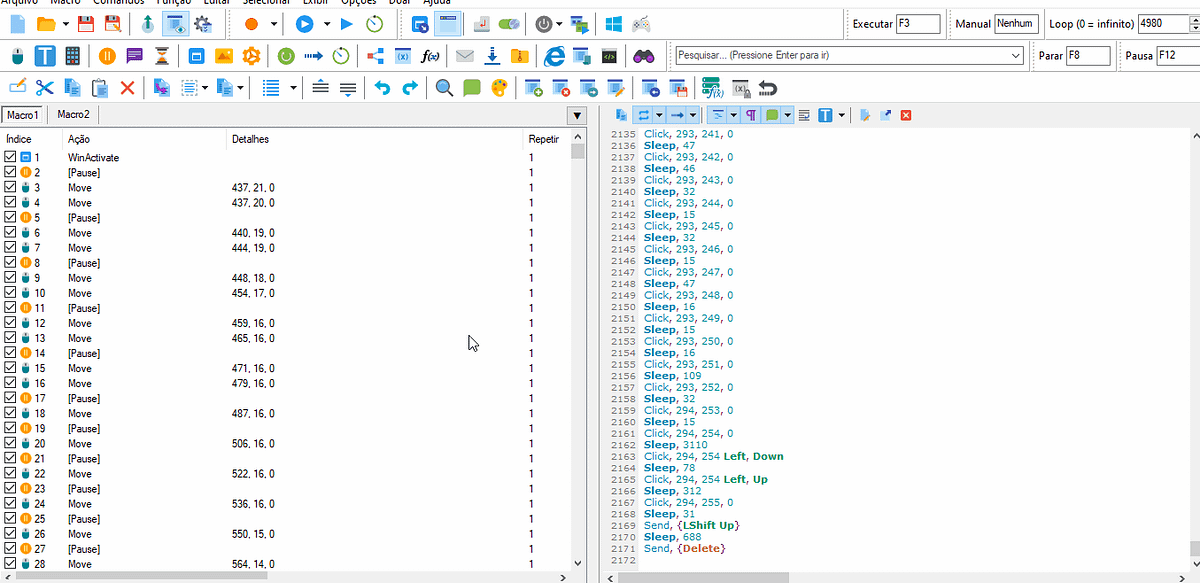Toggle paragraph marks in the code panel
1200x583 pixels.
(751, 116)
